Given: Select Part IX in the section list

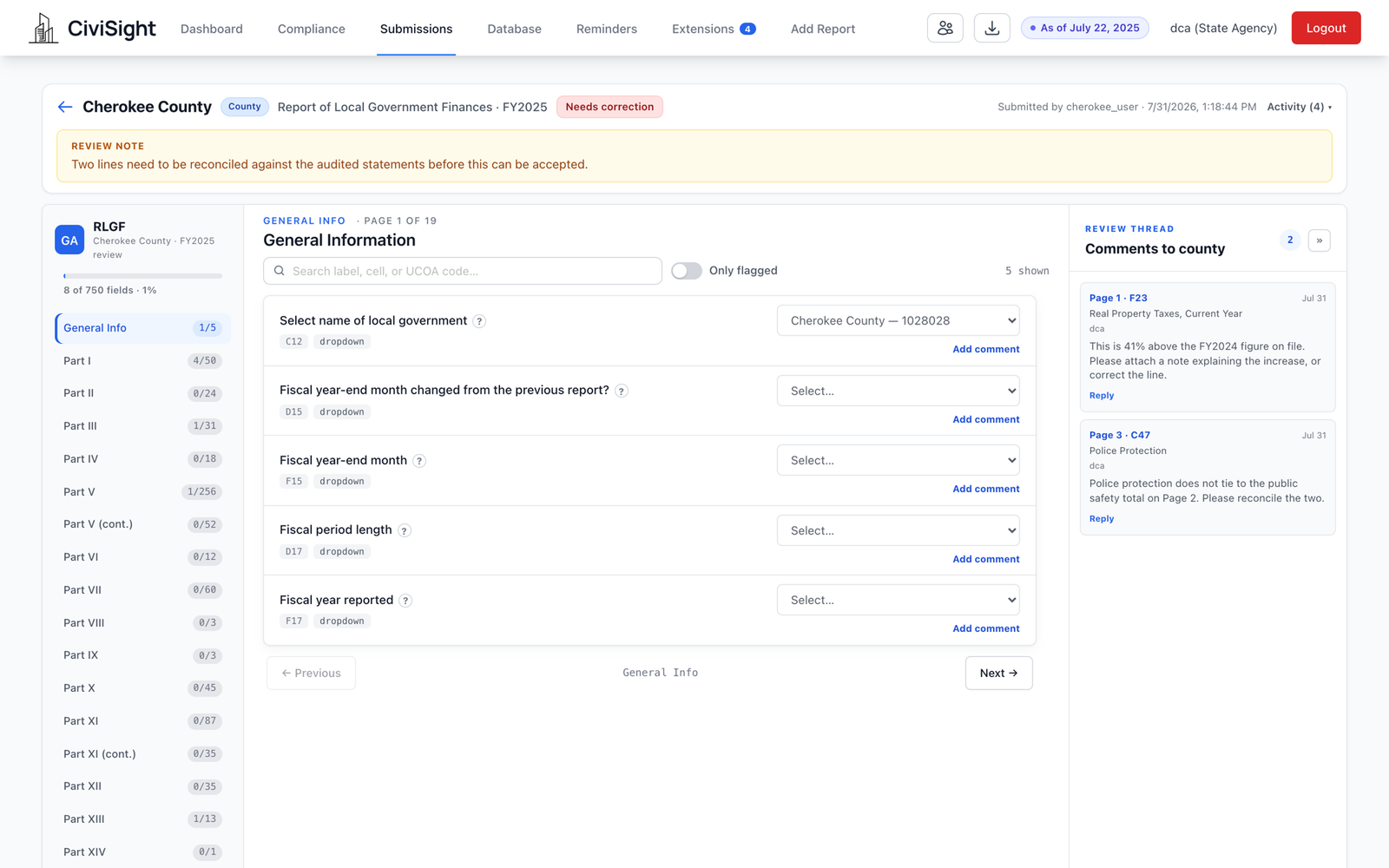Looking at the screenshot, I should coord(142,655).
